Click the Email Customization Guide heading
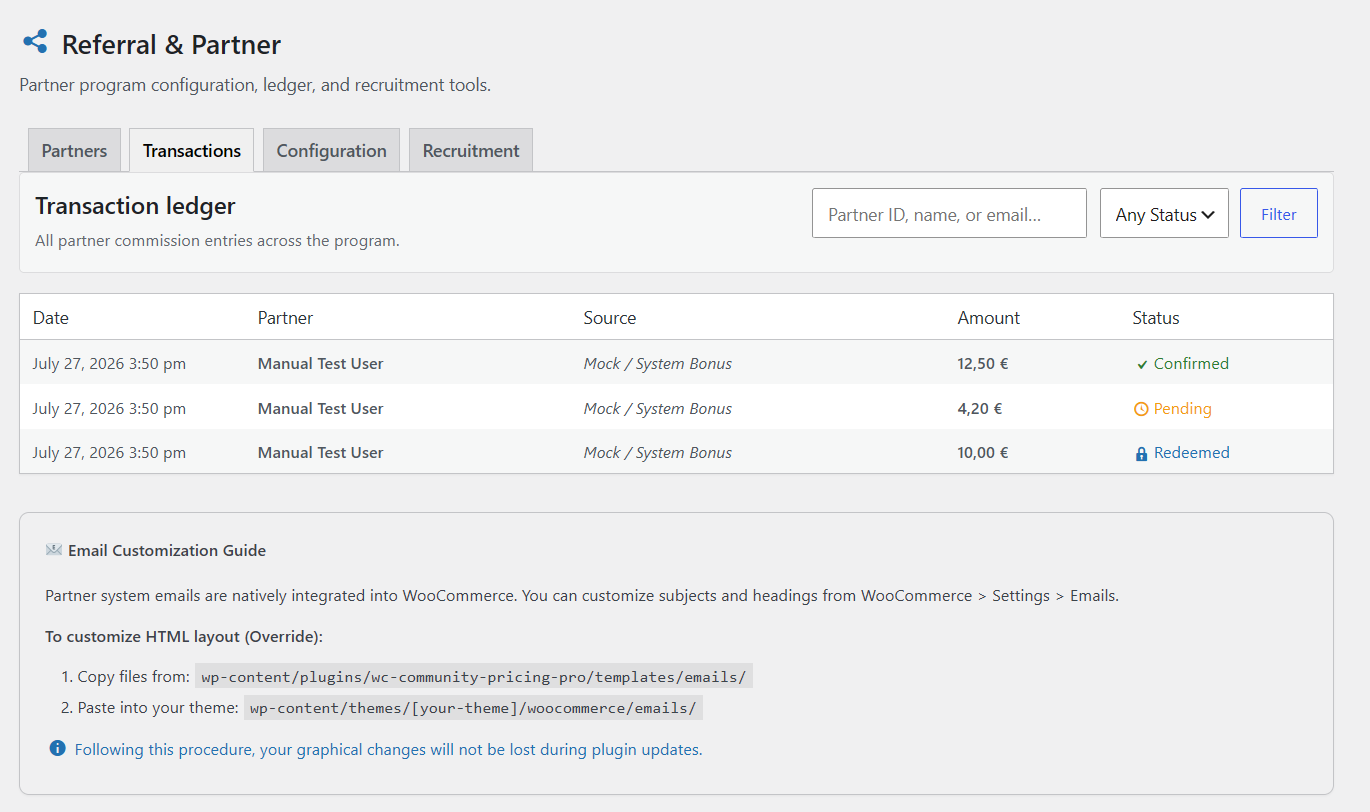This screenshot has height=812, width=1370. [167, 550]
